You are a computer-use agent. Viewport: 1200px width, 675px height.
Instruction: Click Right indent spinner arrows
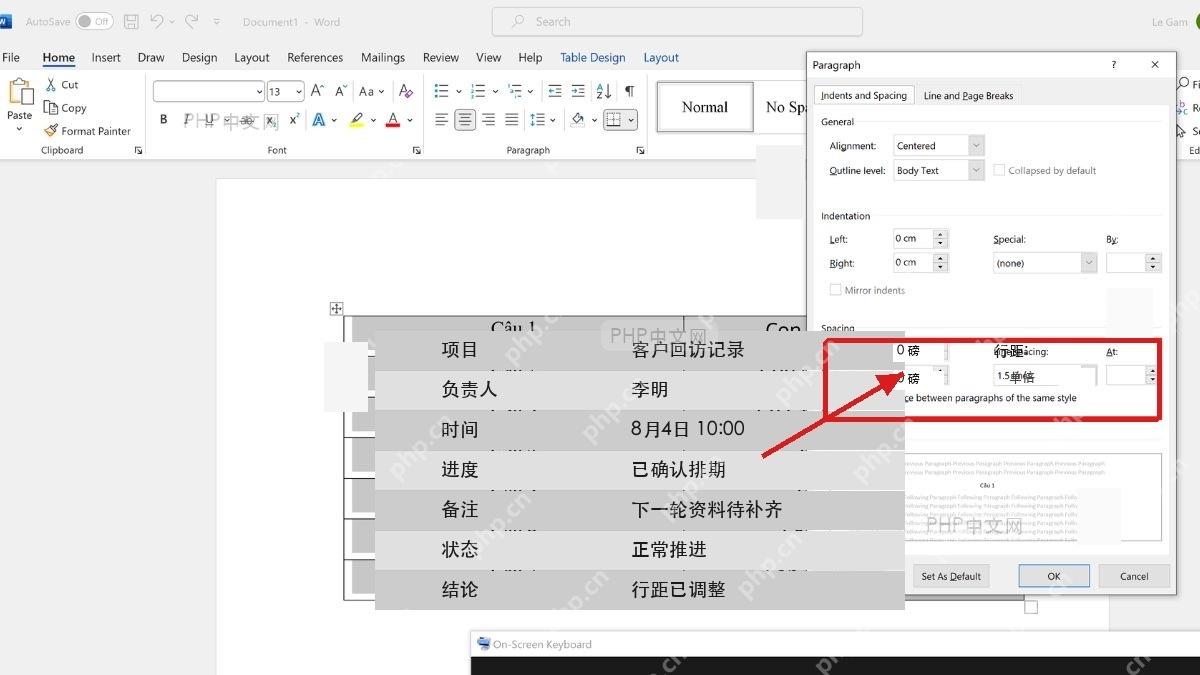[940, 263]
